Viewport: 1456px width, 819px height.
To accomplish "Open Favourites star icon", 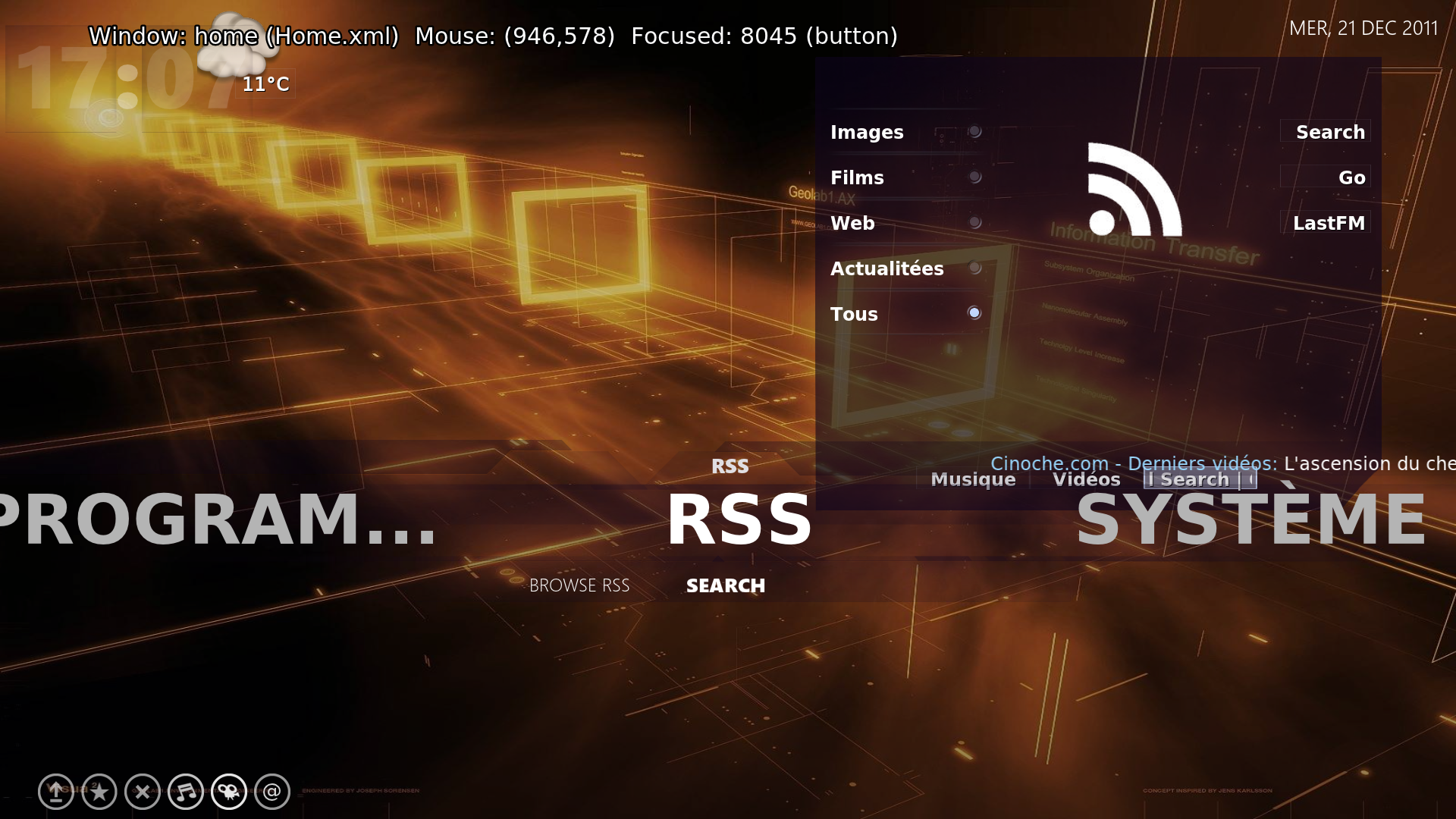I will 99,792.
